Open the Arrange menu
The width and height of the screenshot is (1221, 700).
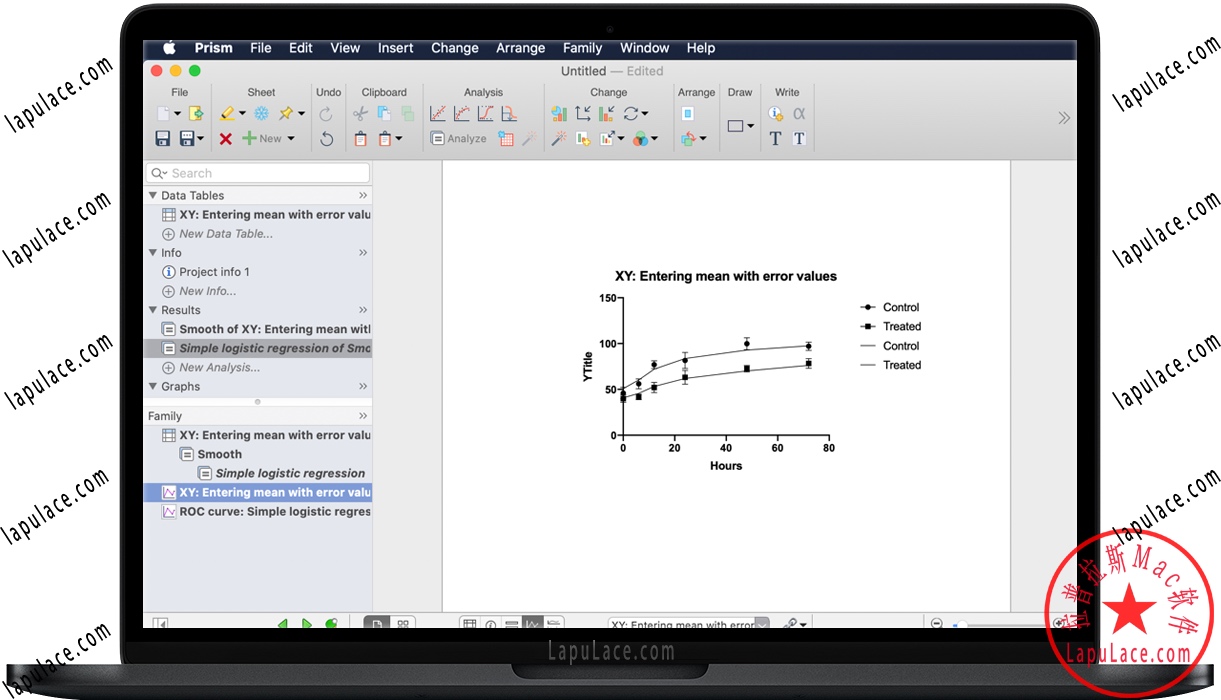point(520,48)
